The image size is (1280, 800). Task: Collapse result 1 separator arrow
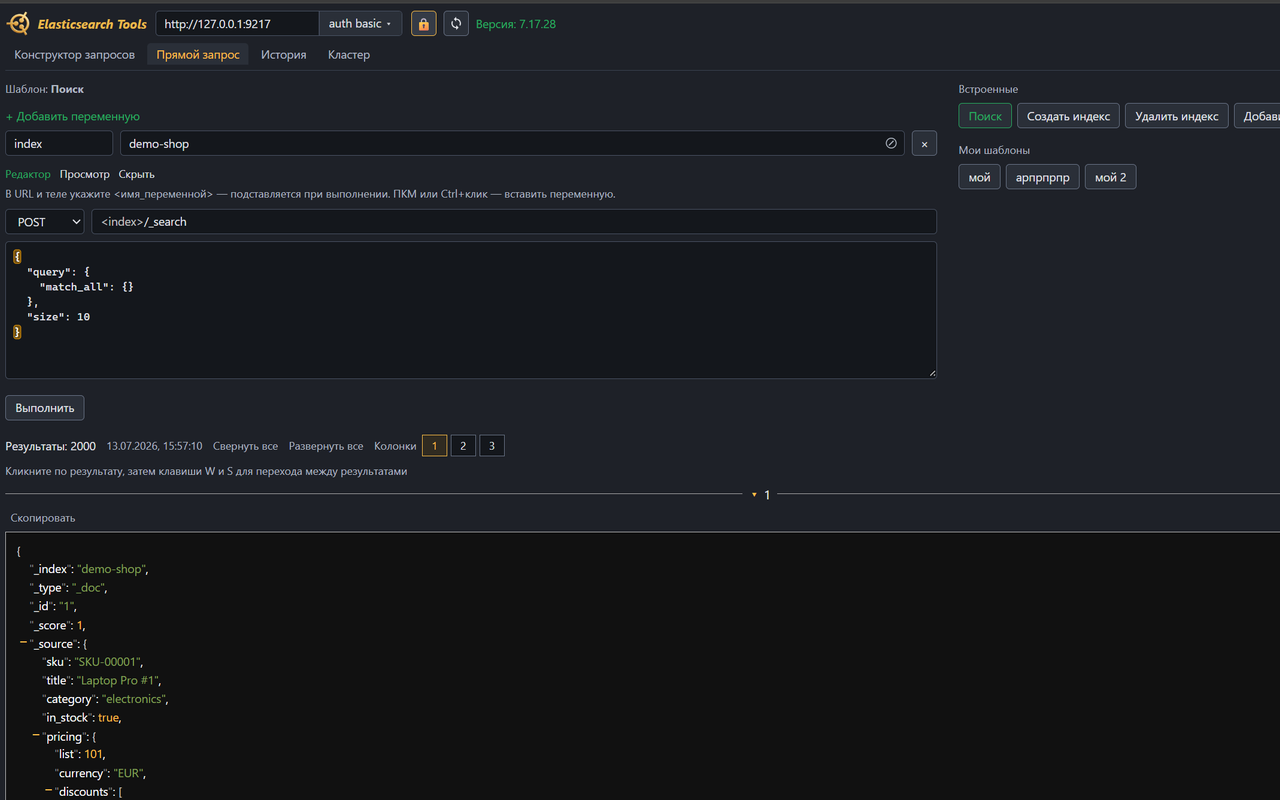(753, 494)
